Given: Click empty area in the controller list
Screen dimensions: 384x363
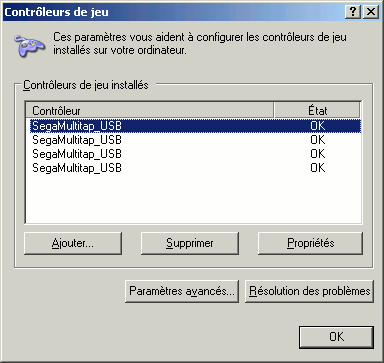Looking at the screenshot, I should (x=193, y=199).
